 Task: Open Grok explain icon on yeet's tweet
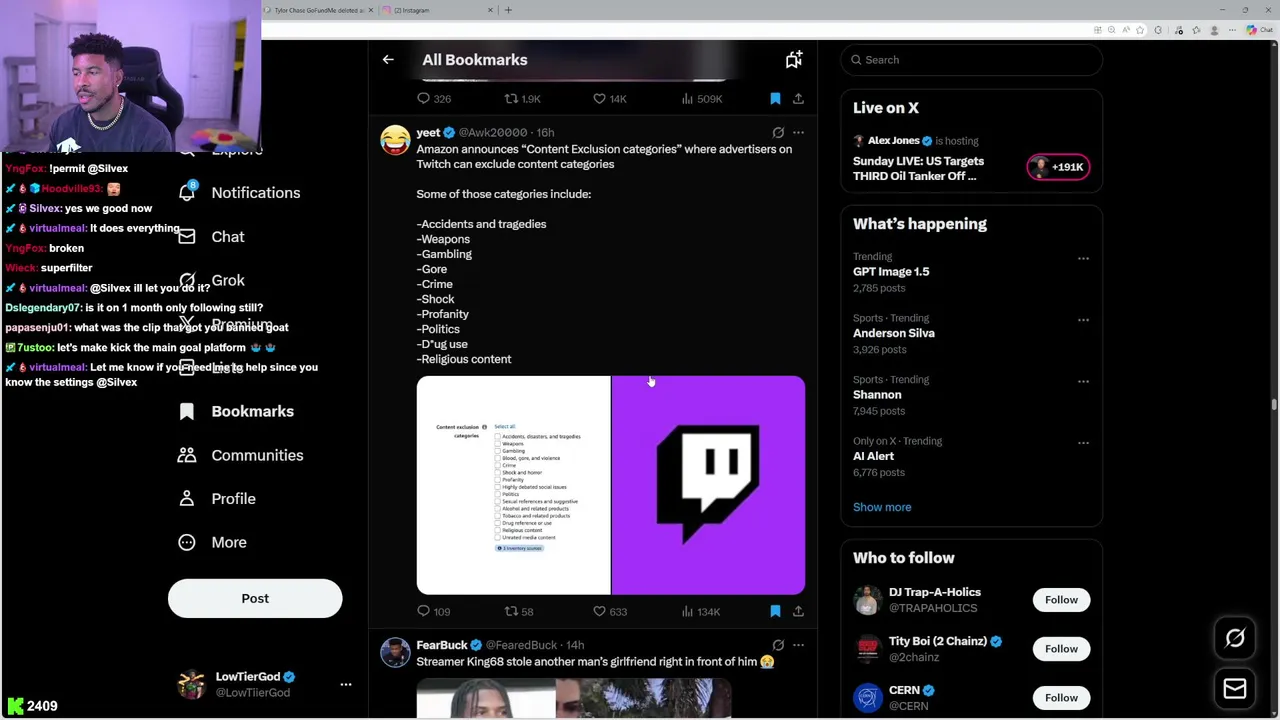coord(778,132)
